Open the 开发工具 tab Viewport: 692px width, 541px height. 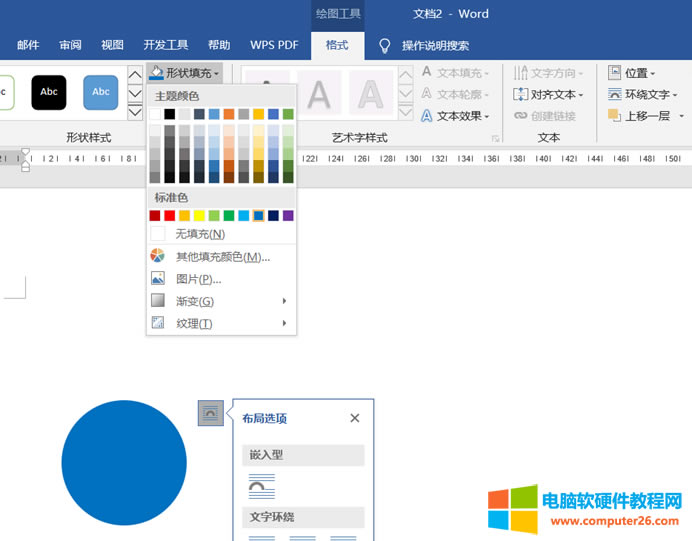pyautogui.click(x=165, y=45)
